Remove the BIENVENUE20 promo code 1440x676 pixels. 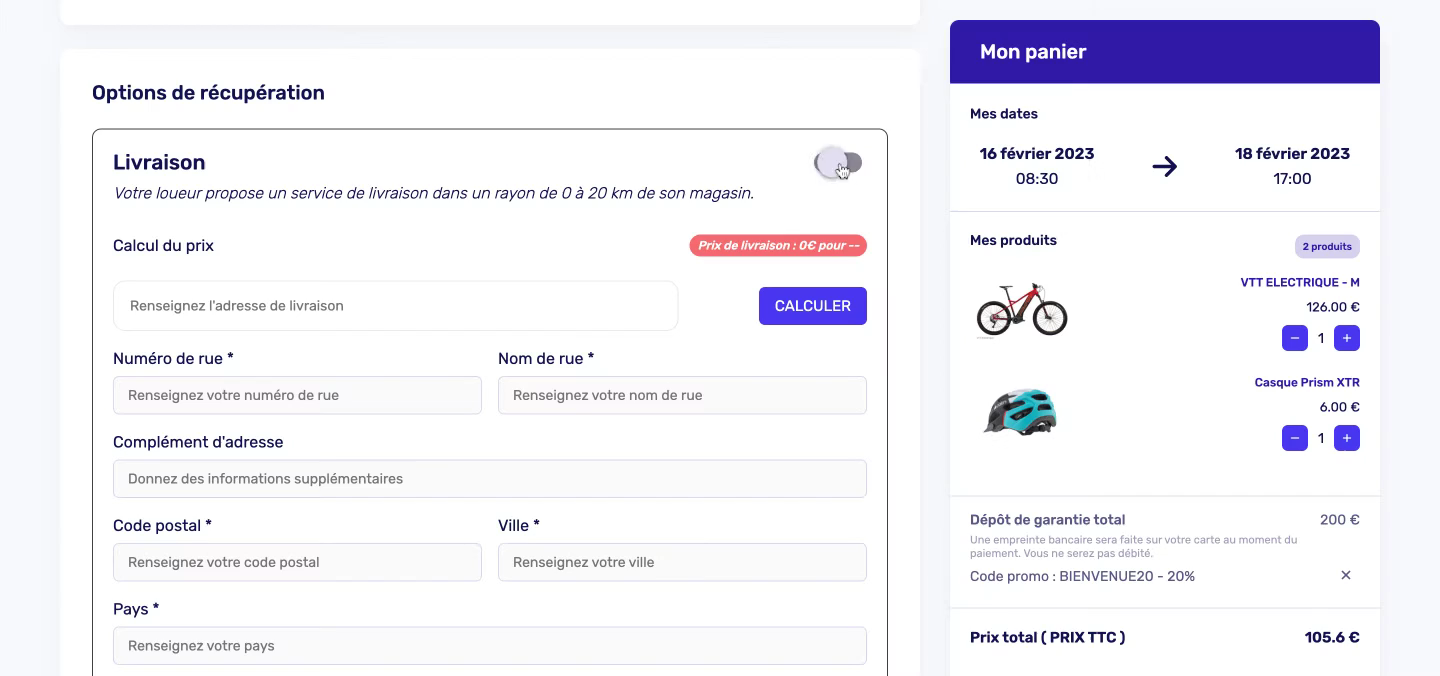[x=1346, y=575]
